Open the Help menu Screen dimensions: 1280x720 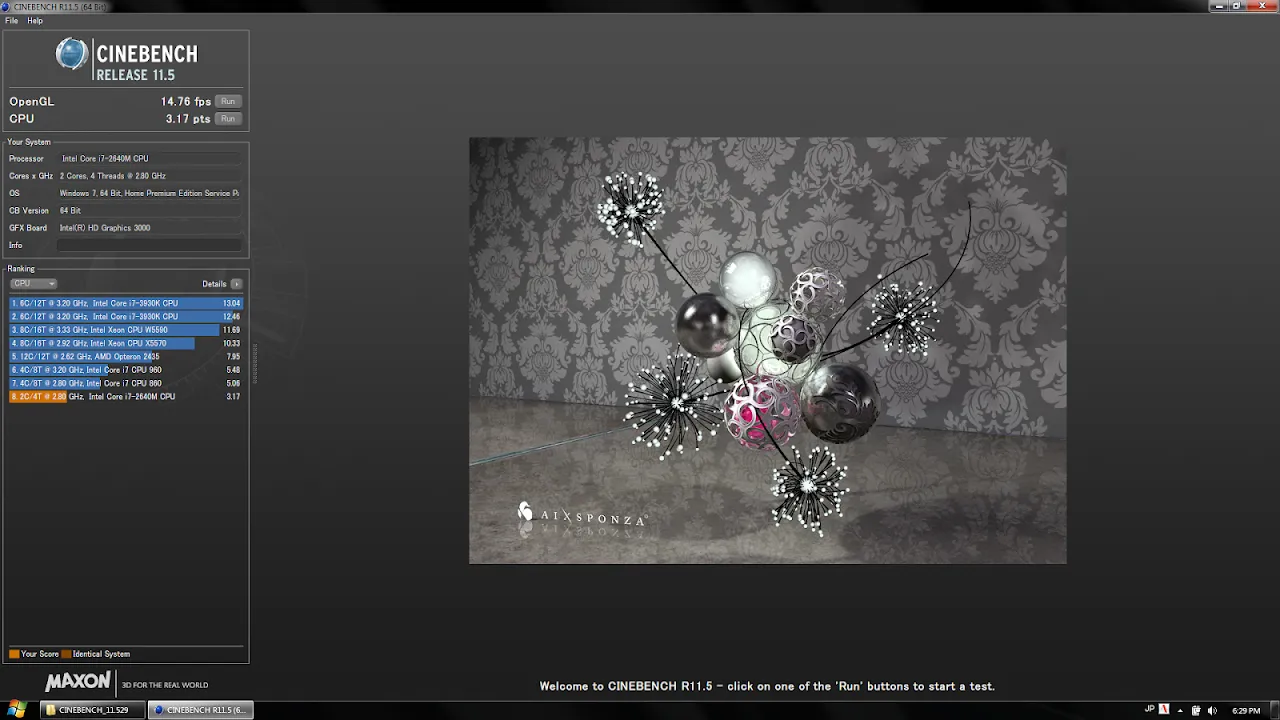click(x=35, y=21)
